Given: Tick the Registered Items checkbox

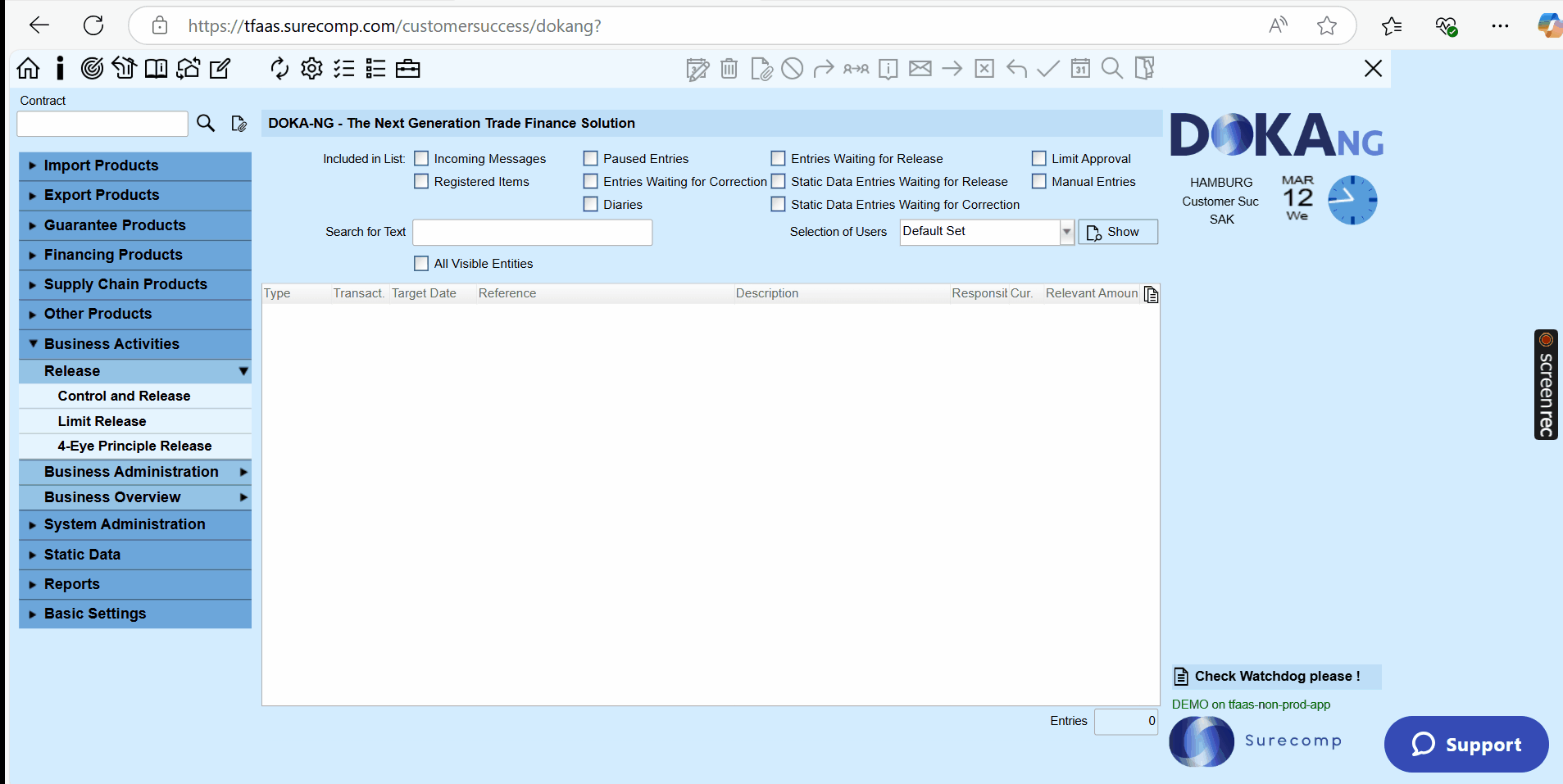Looking at the screenshot, I should click(x=421, y=181).
